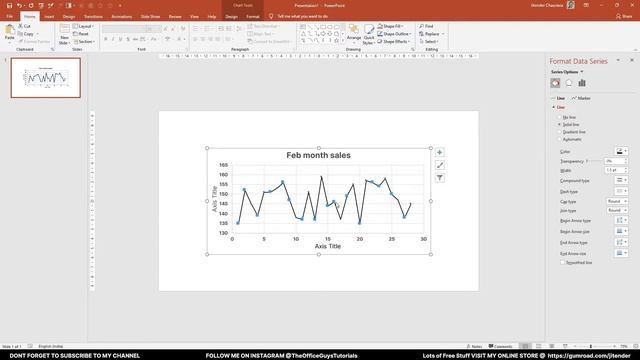Viewport: 640px width, 360px height.
Task: Click the Chart Elements plus button
Action: tap(440, 152)
